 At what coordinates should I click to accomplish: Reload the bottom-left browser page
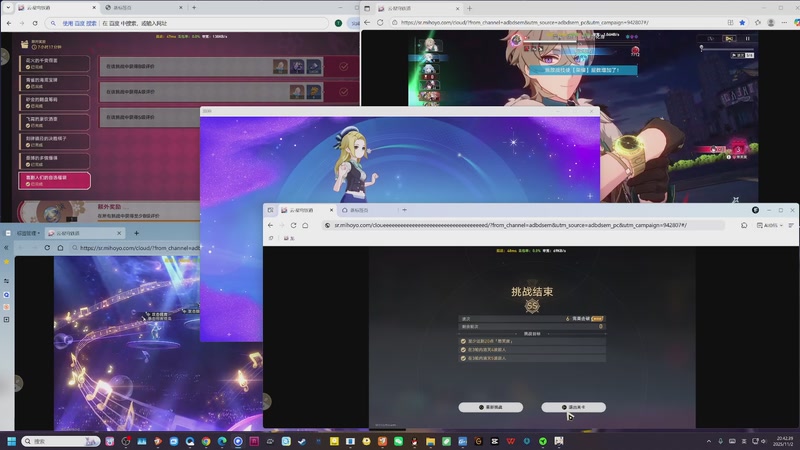click(x=47, y=247)
